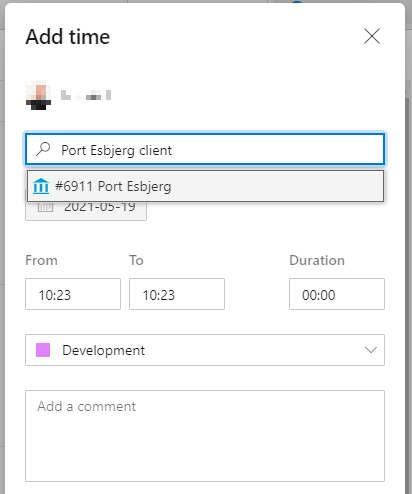Image resolution: width=412 pixels, height=494 pixels.
Task: Open the calendar icon date picker
Action: point(45,207)
